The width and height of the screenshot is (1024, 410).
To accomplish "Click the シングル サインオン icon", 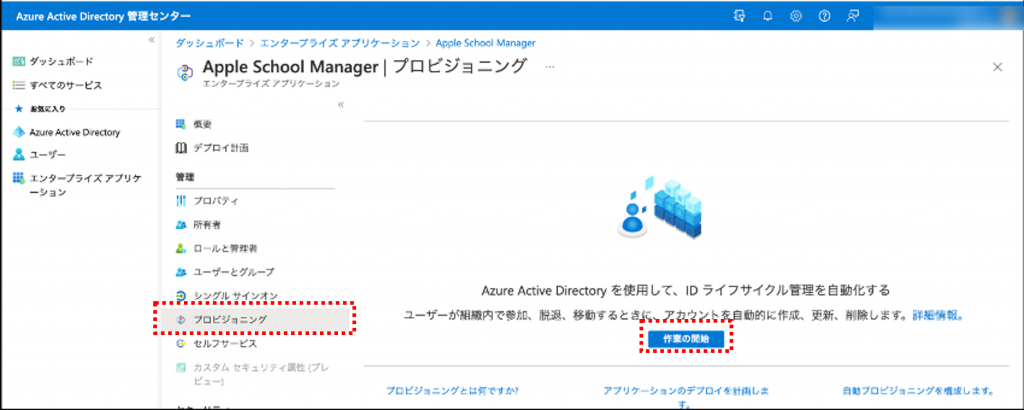I will coord(181,296).
